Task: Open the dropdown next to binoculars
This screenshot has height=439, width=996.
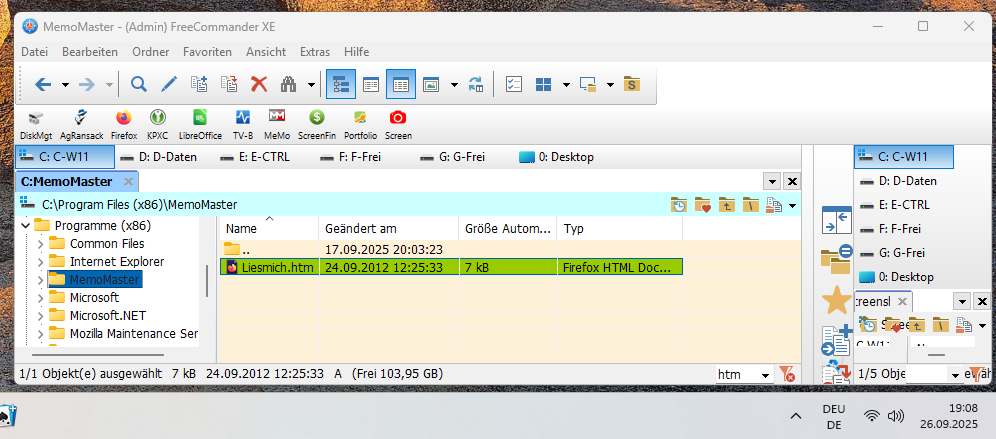Action: click(311, 84)
